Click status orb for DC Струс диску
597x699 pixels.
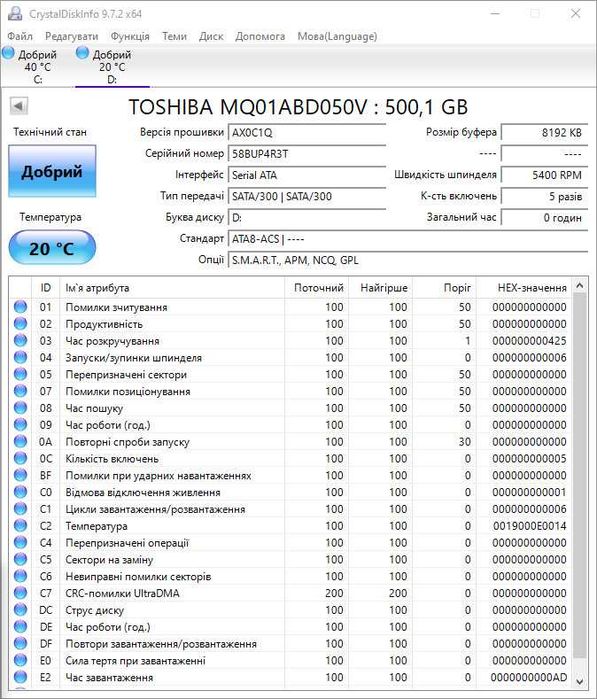click(x=21, y=610)
